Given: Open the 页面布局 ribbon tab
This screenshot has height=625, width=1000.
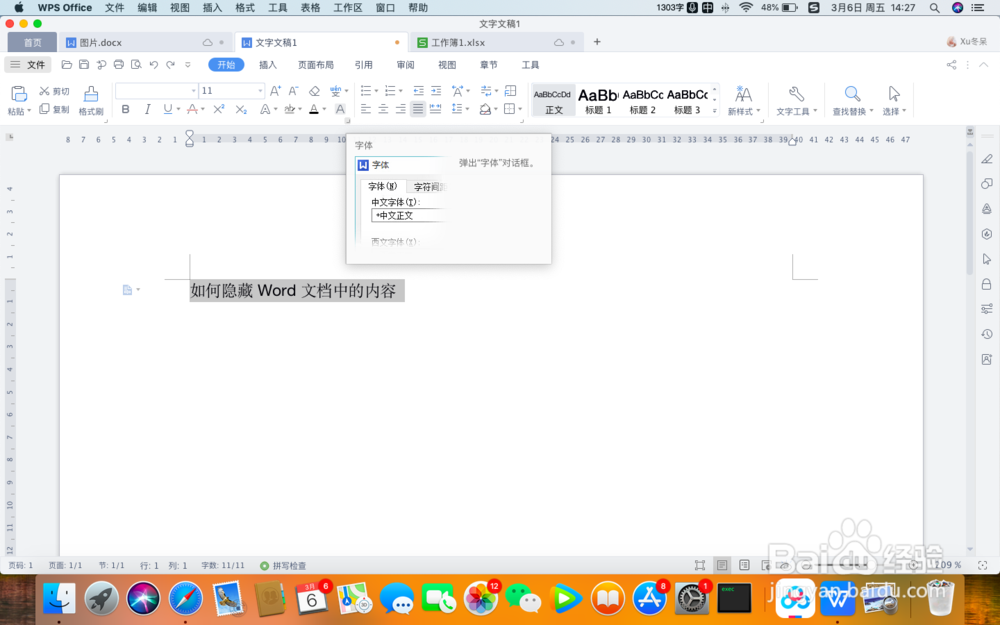Looking at the screenshot, I should click(x=316, y=64).
